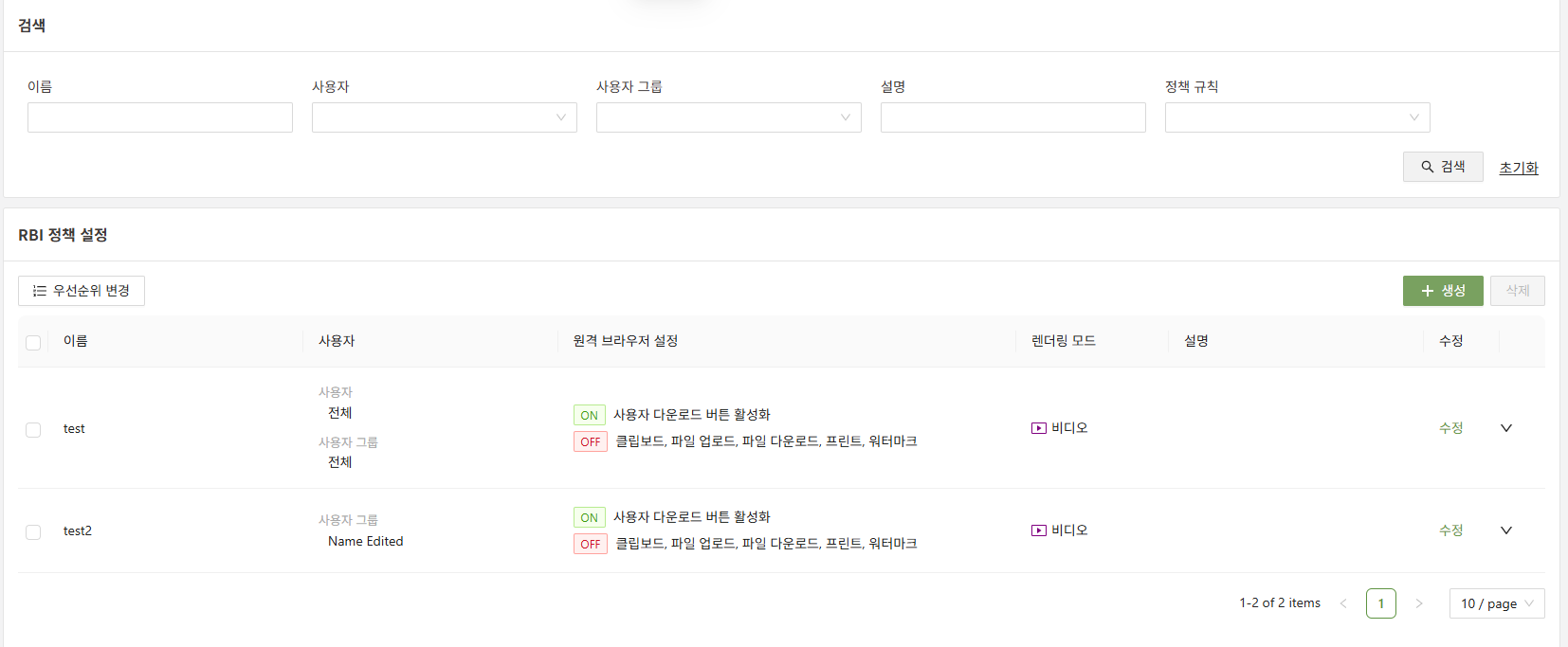Check the test row checkbox
This screenshot has width=1568, height=647.
coord(33,430)
